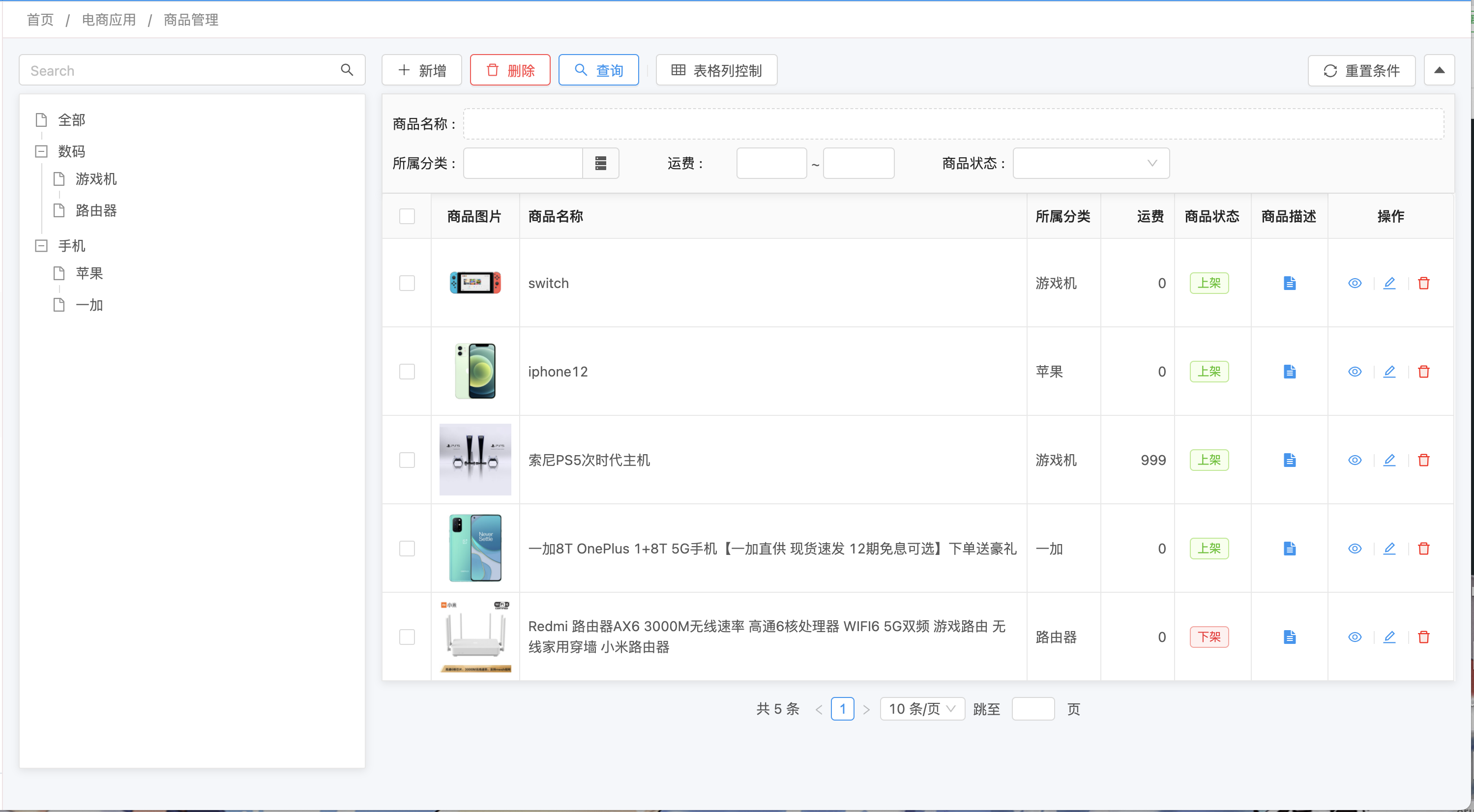Screen dimensions: 1474x812
Task: Click 首页 breadcrumb link
Action: pos(40,20)
